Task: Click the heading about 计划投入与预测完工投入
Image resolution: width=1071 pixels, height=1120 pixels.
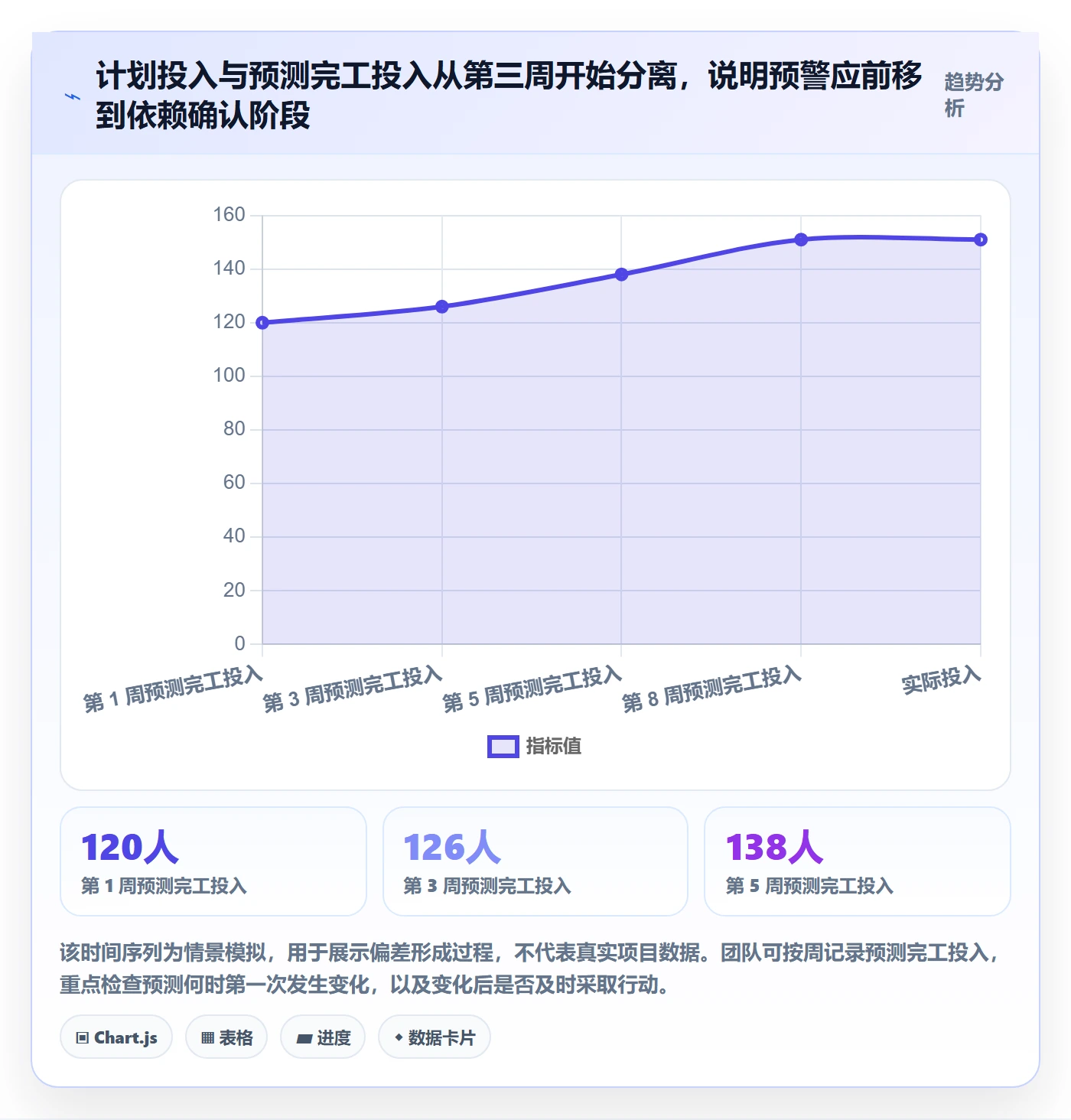Action: point(509,96)
